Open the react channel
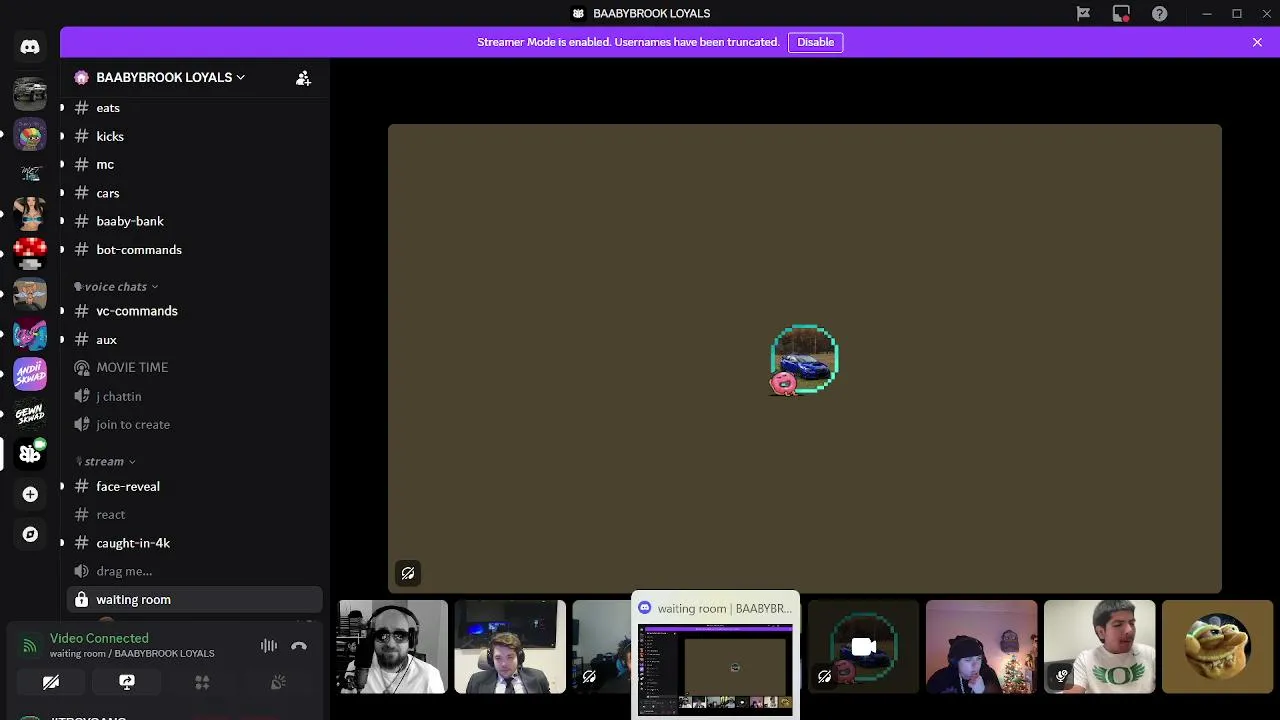 tap(195, 515)
